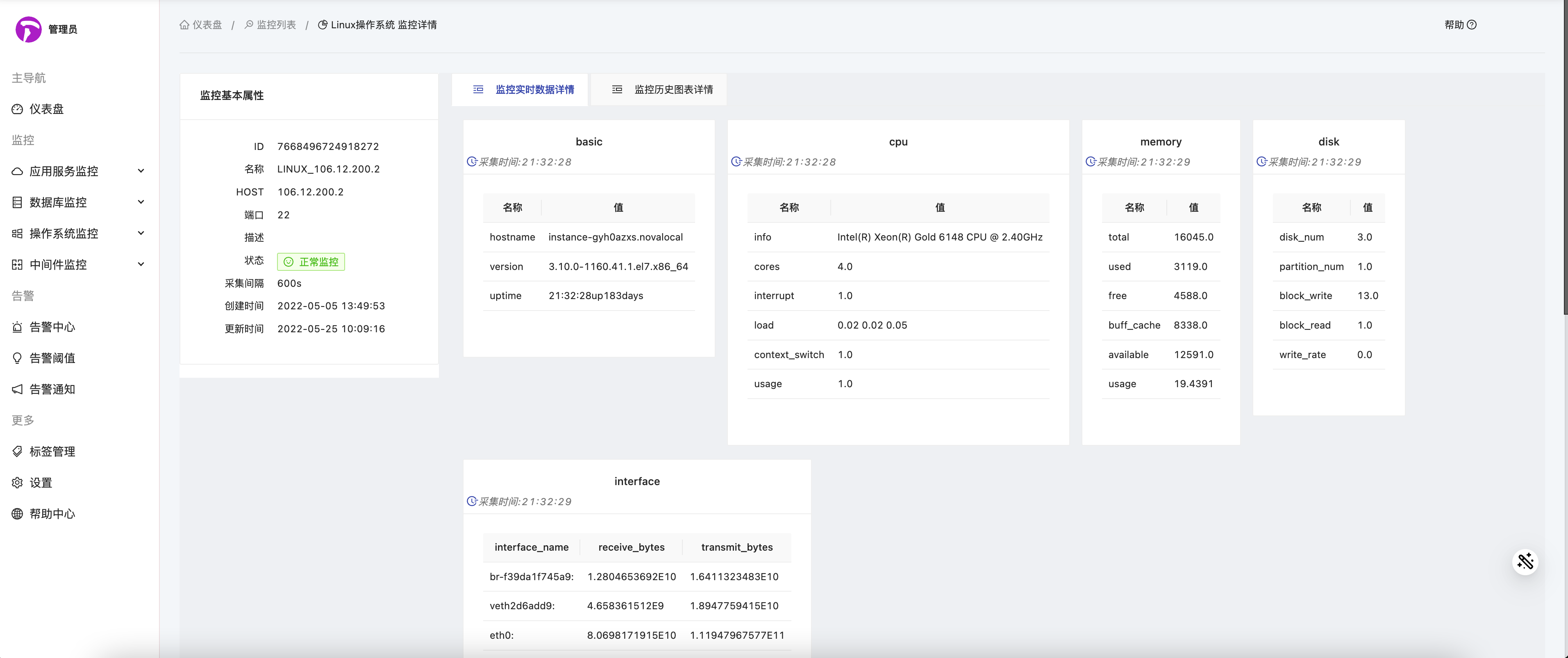The width and height of the screenshot is (1568, 658).
Task: Select the buff_cache value 8338.0
Action: pos(1191,325)
